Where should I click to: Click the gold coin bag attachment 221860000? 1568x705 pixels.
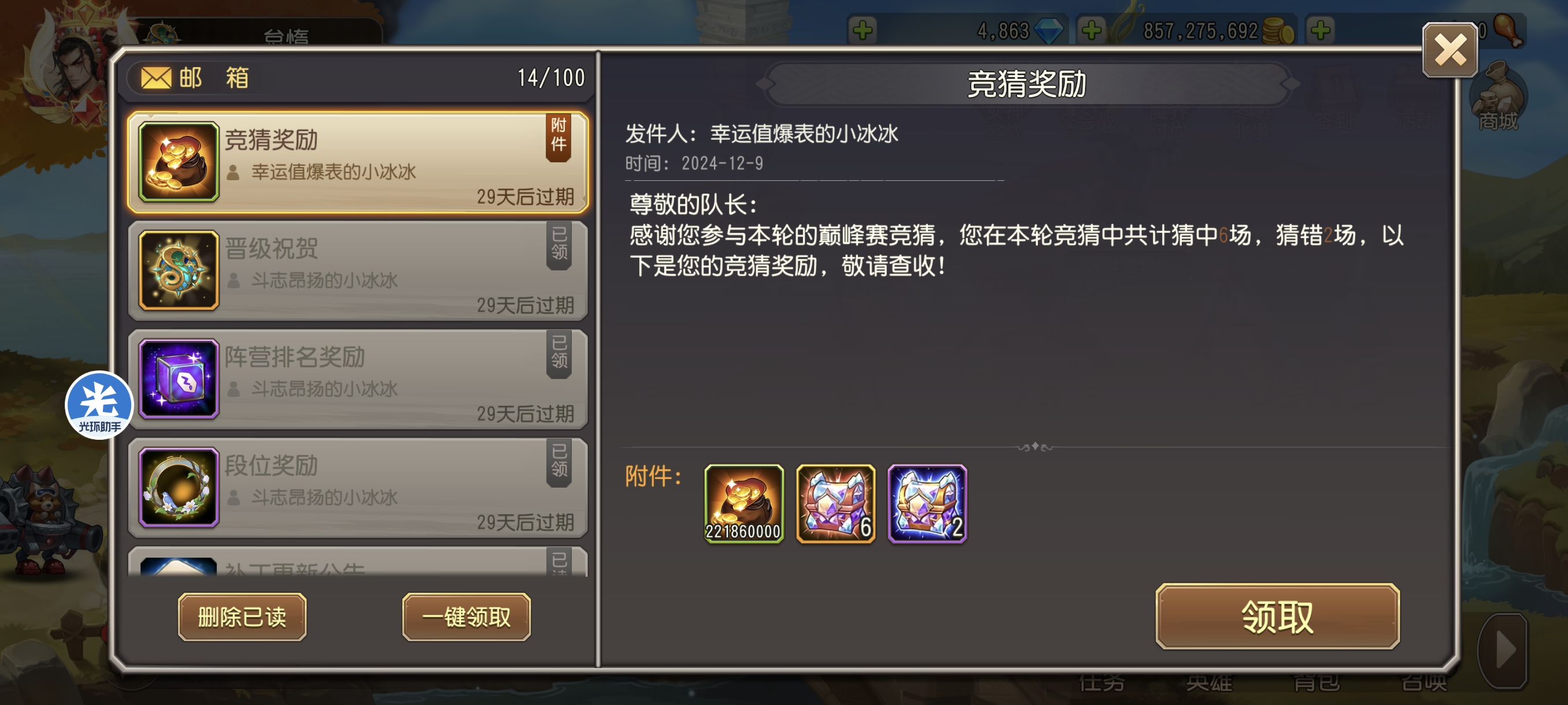coord(744,503)
